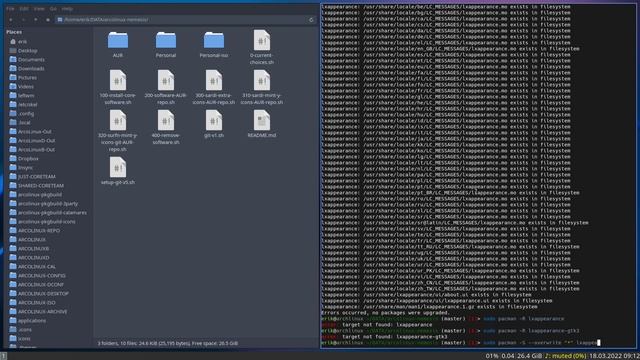Image resolution: width=640 pixels, height=360 pixels.
Task: Open the File menu
Action: pyautogui.click(x=10, y=9)
